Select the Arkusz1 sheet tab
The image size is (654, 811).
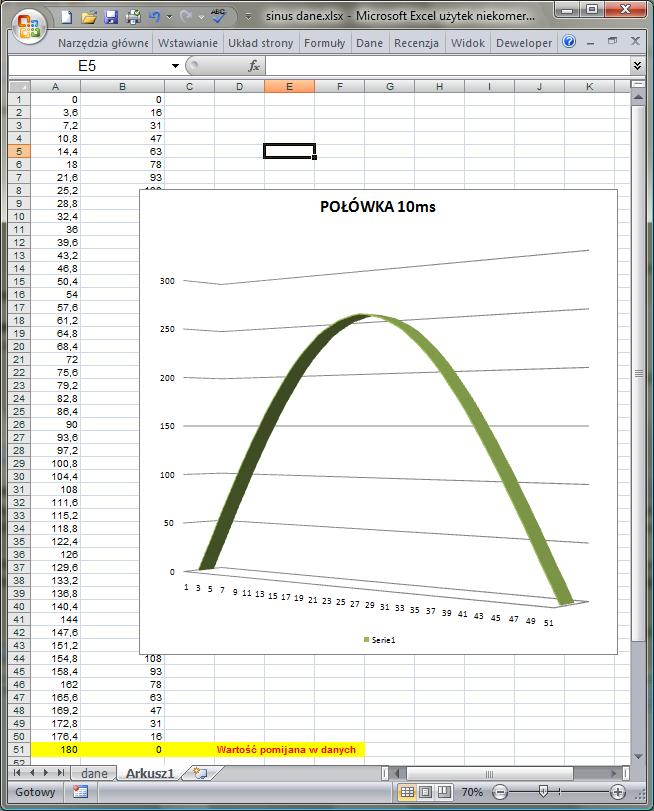tap(150, 773)
